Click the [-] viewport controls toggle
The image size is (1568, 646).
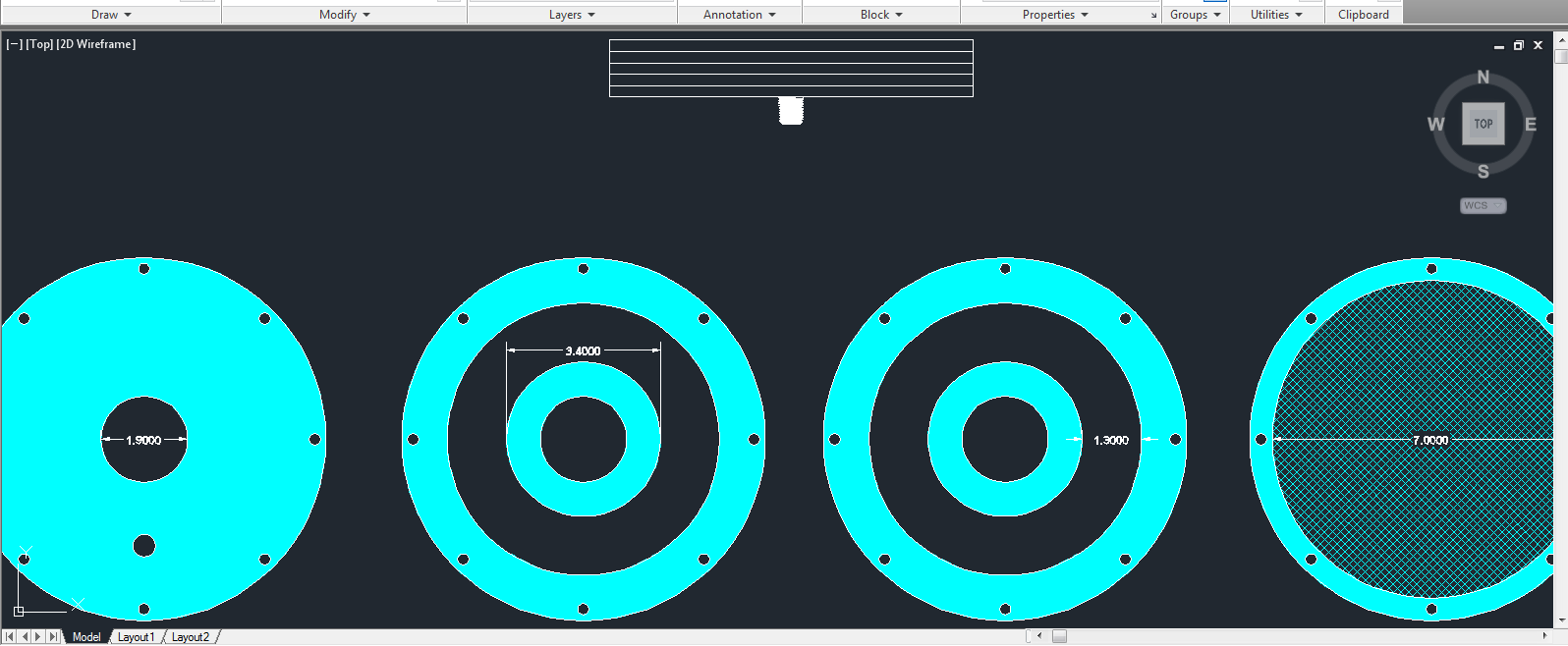click(15, 44)
